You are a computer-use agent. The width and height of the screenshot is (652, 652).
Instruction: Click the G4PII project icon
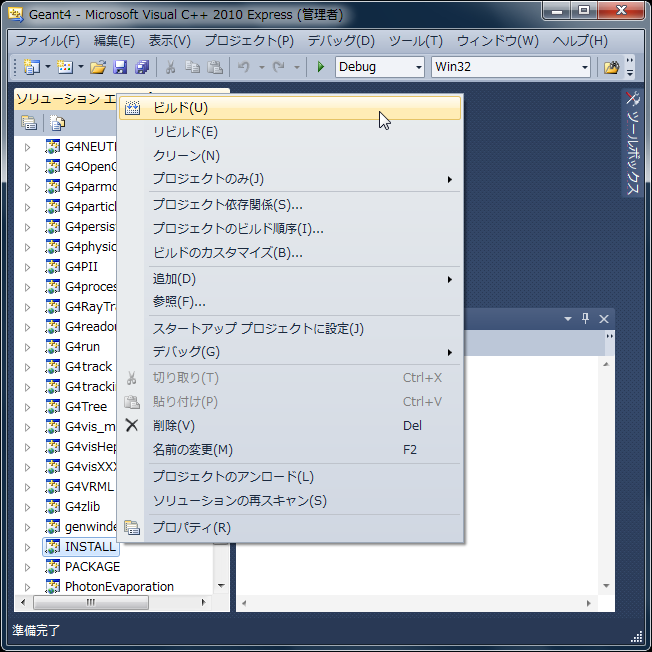click(x=52, y=266)
